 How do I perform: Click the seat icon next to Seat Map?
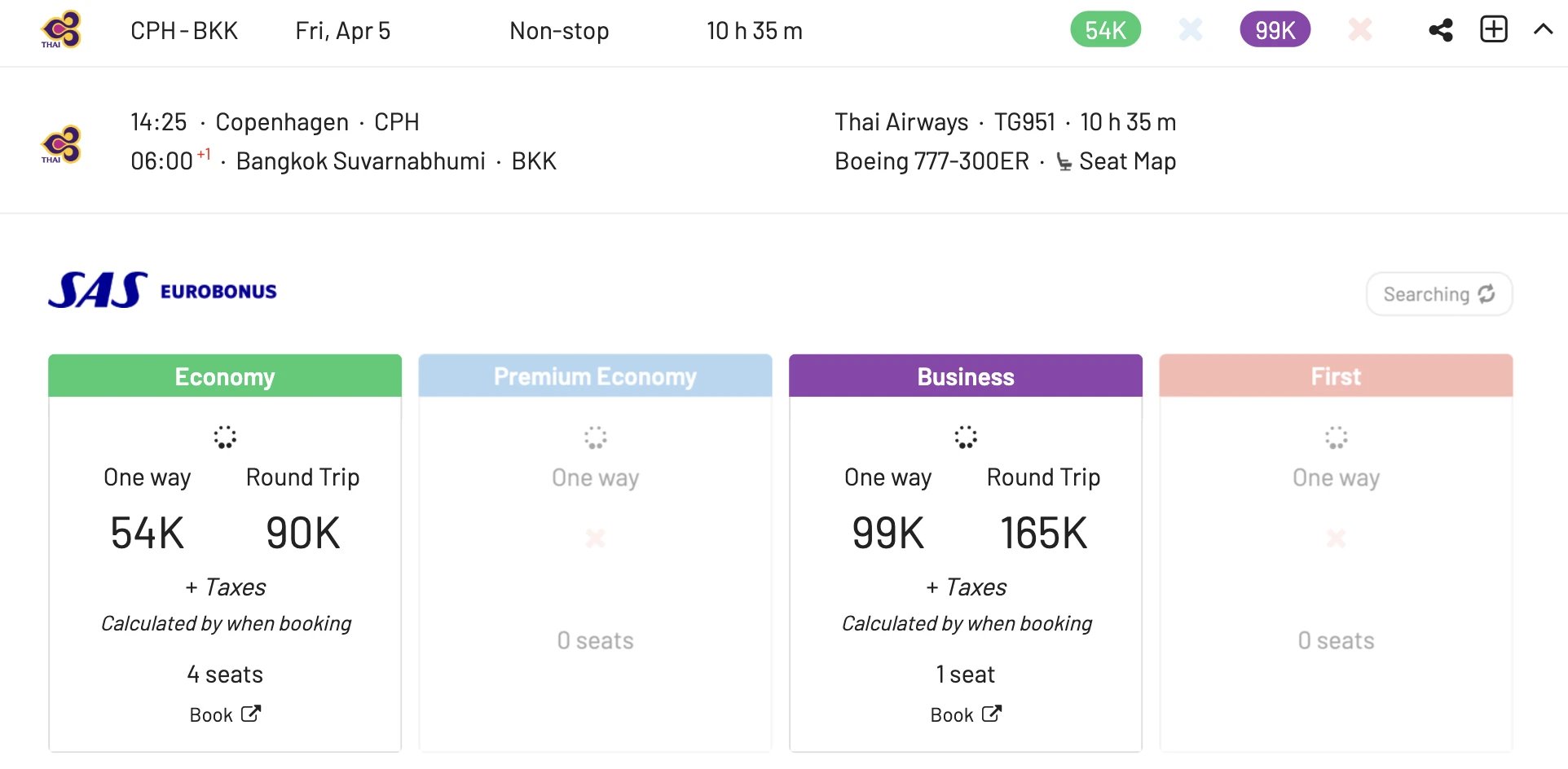click(1064, 162)
